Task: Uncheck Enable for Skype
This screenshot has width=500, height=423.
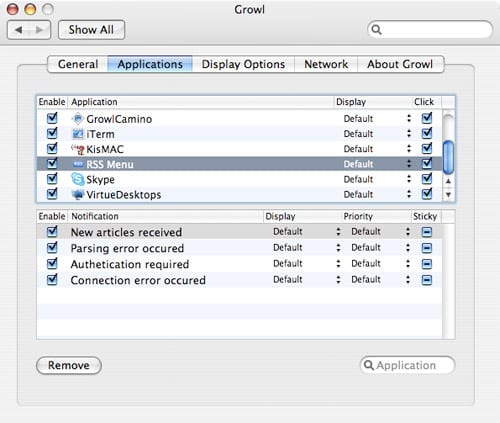Action: click(x=52, y=178)
